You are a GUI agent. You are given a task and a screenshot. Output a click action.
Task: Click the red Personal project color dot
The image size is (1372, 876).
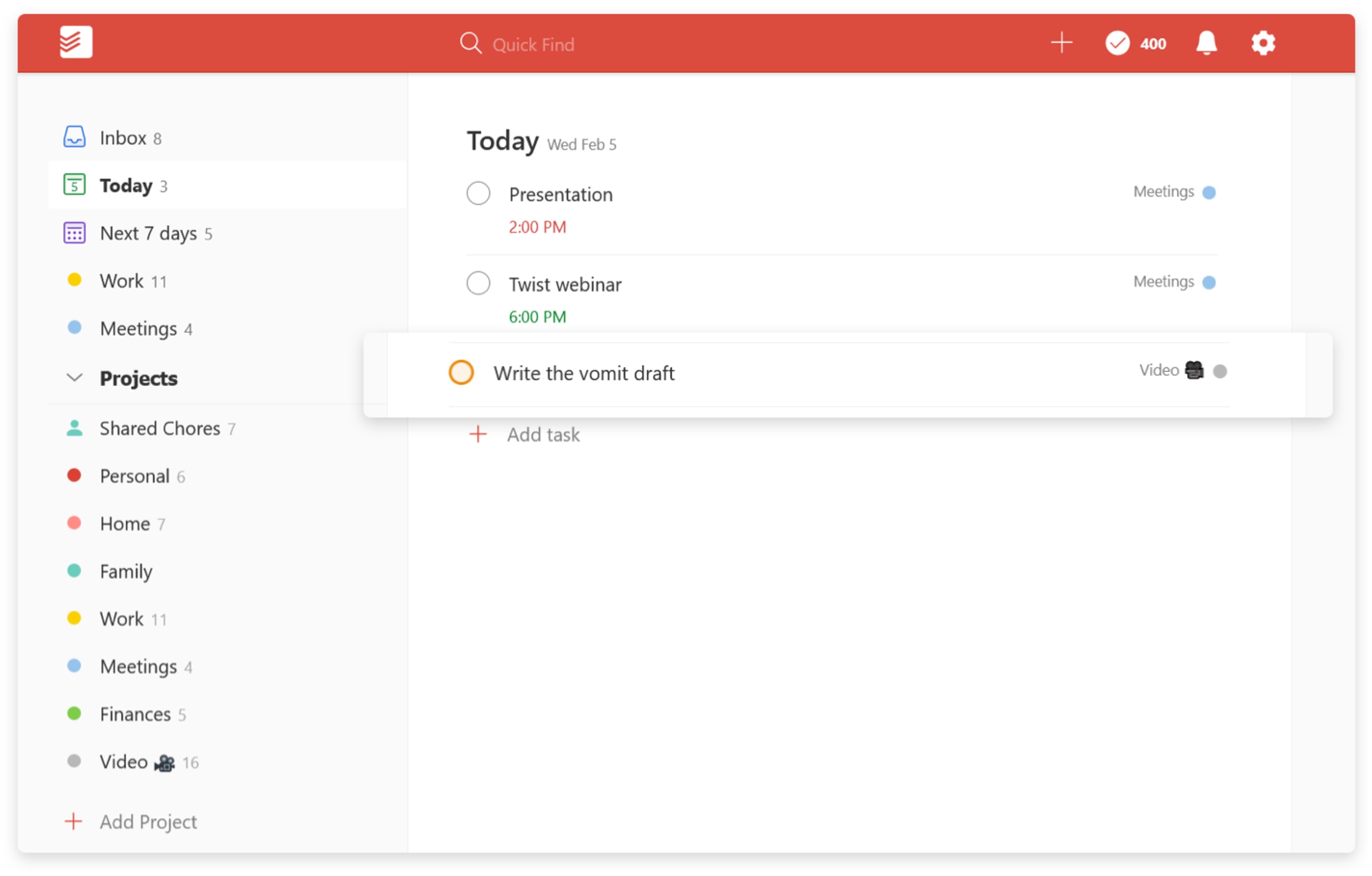coord(75,475)
